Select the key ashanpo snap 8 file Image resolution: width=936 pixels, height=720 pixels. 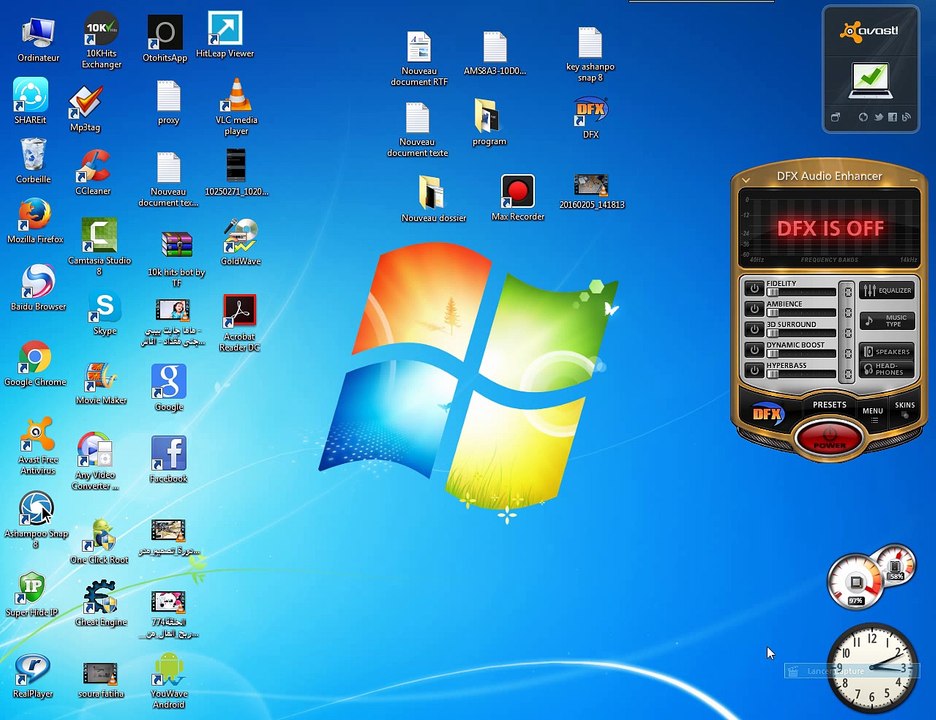point(590,54)
